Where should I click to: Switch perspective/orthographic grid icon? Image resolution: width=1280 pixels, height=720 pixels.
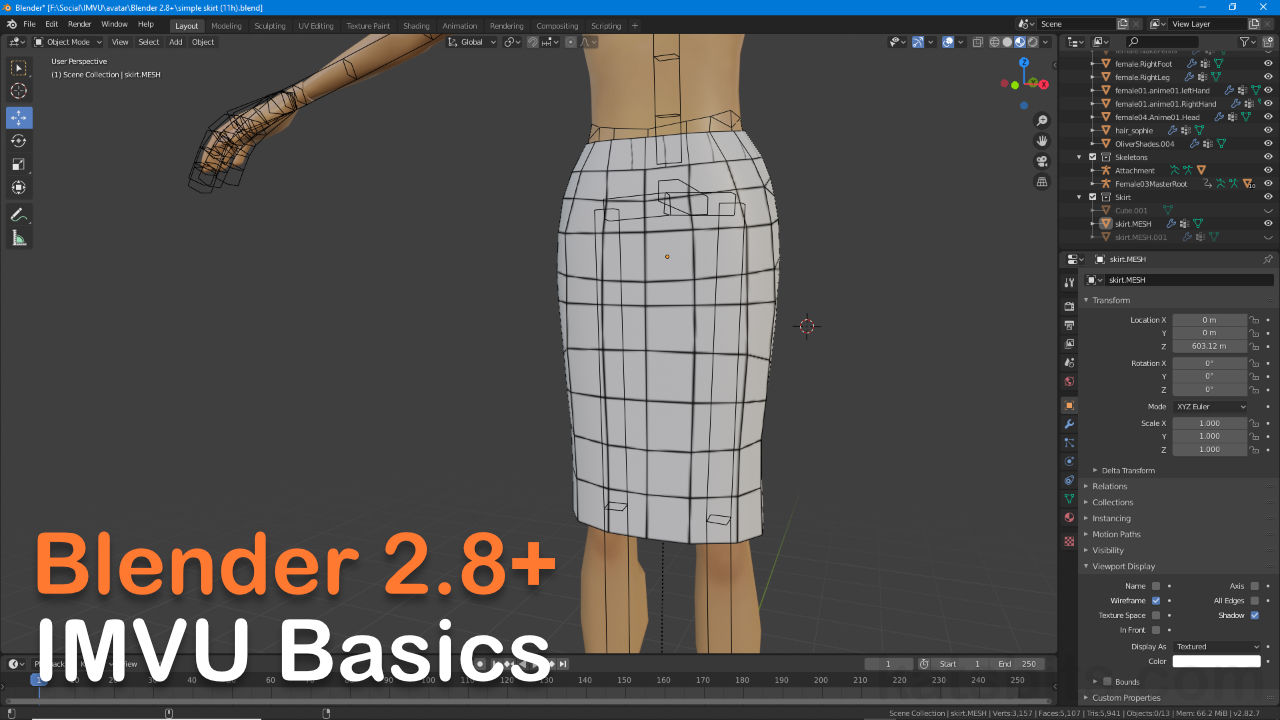[x=1042, y=182]
